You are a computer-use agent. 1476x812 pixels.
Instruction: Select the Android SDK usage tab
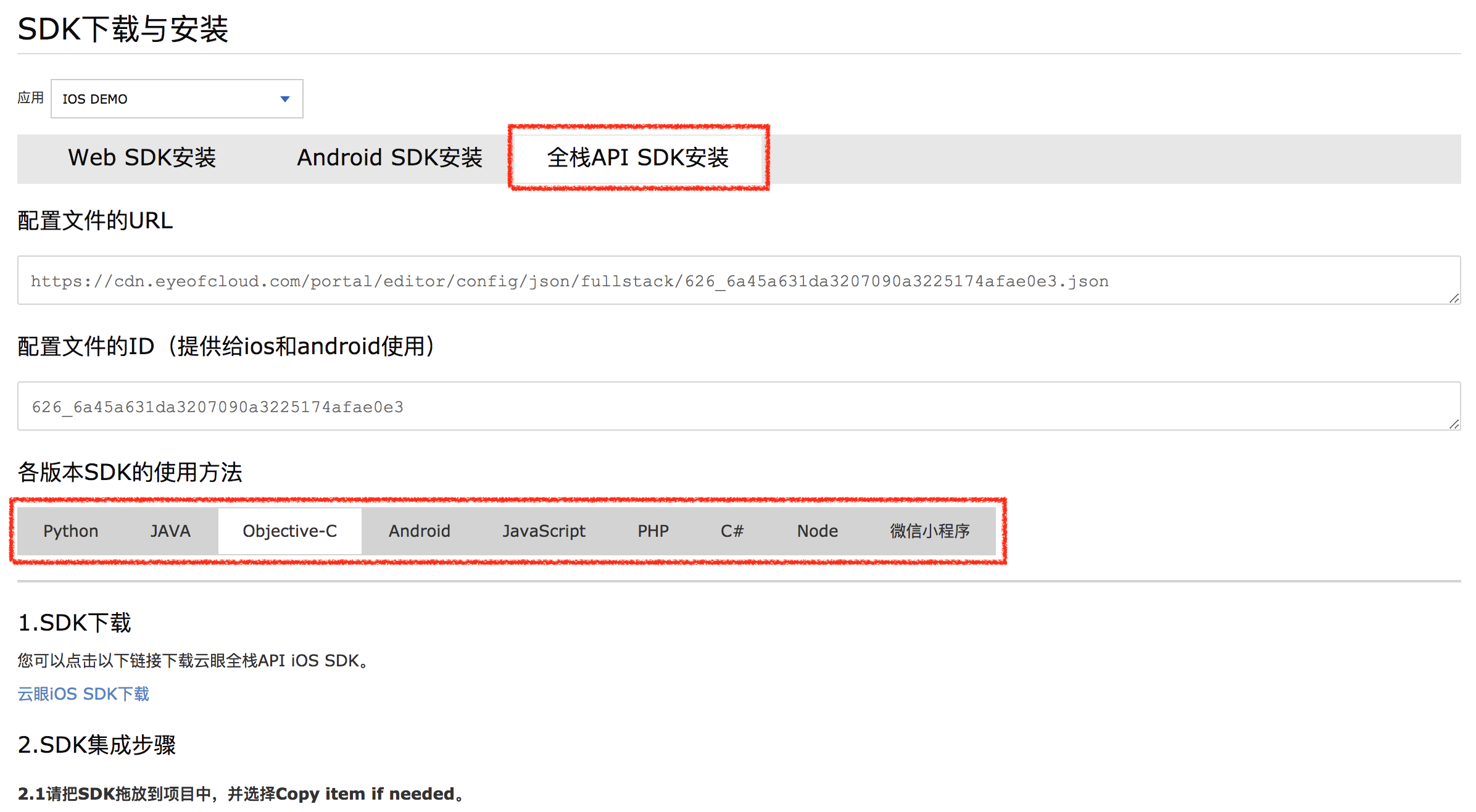tap(420, 531)
